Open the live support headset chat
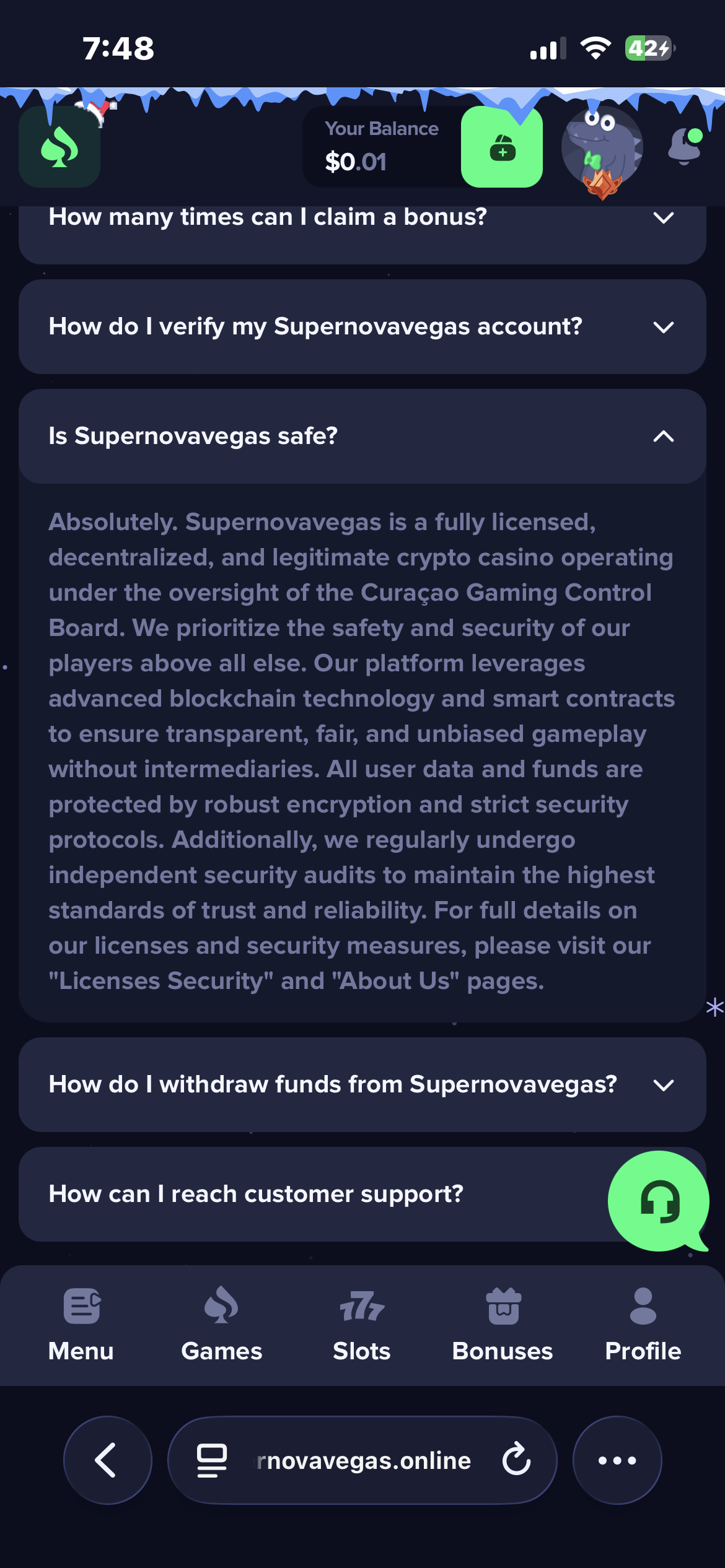Image resolution: width=725 pixels, height=1568 pixels. pyautogui.click(x=658, y=1201)
